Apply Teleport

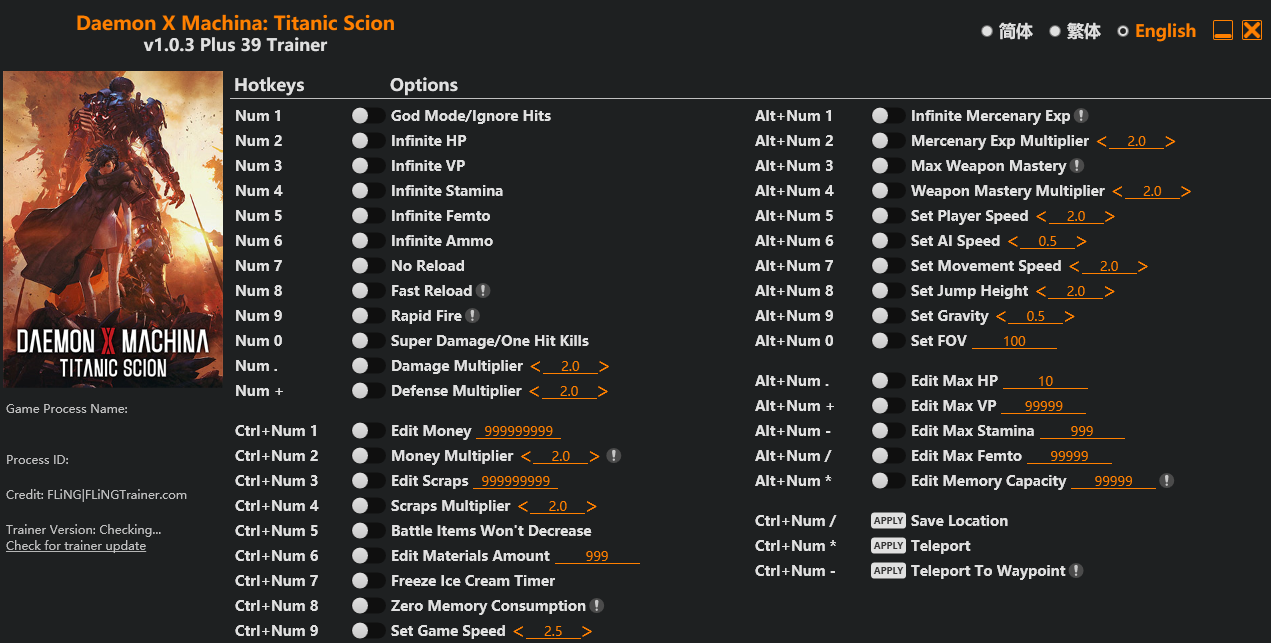[888, 546]
